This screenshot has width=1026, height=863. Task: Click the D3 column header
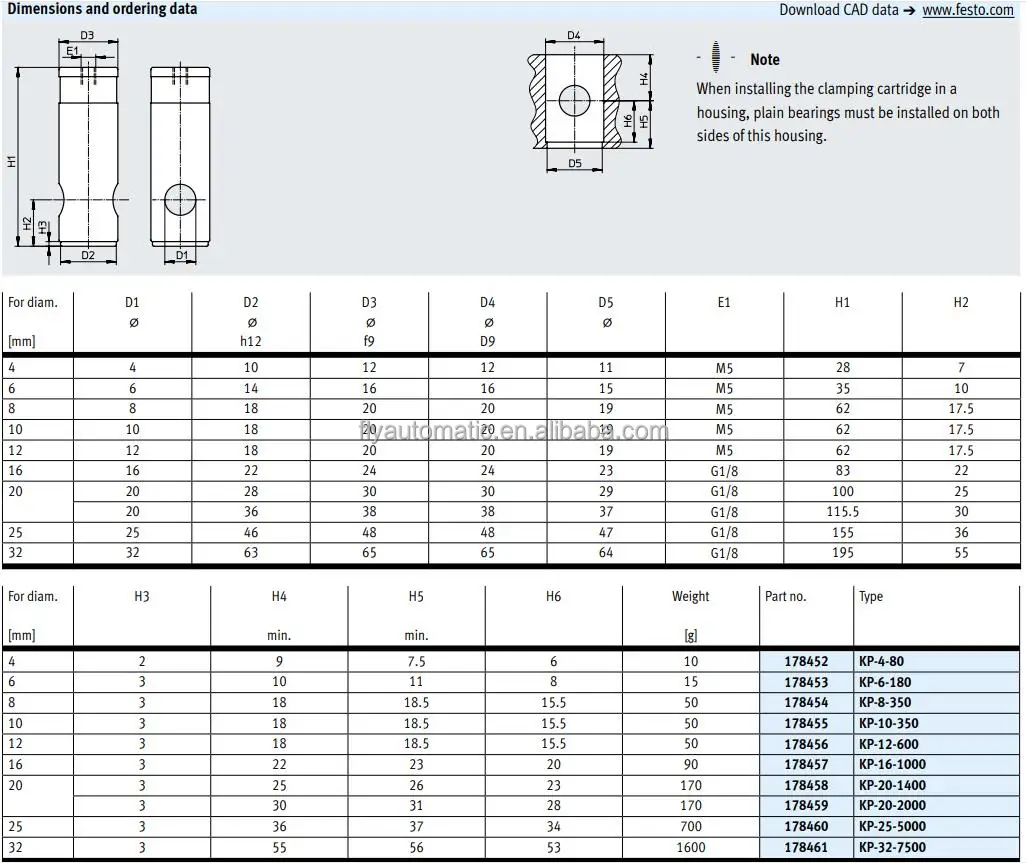tap(369, 303)
